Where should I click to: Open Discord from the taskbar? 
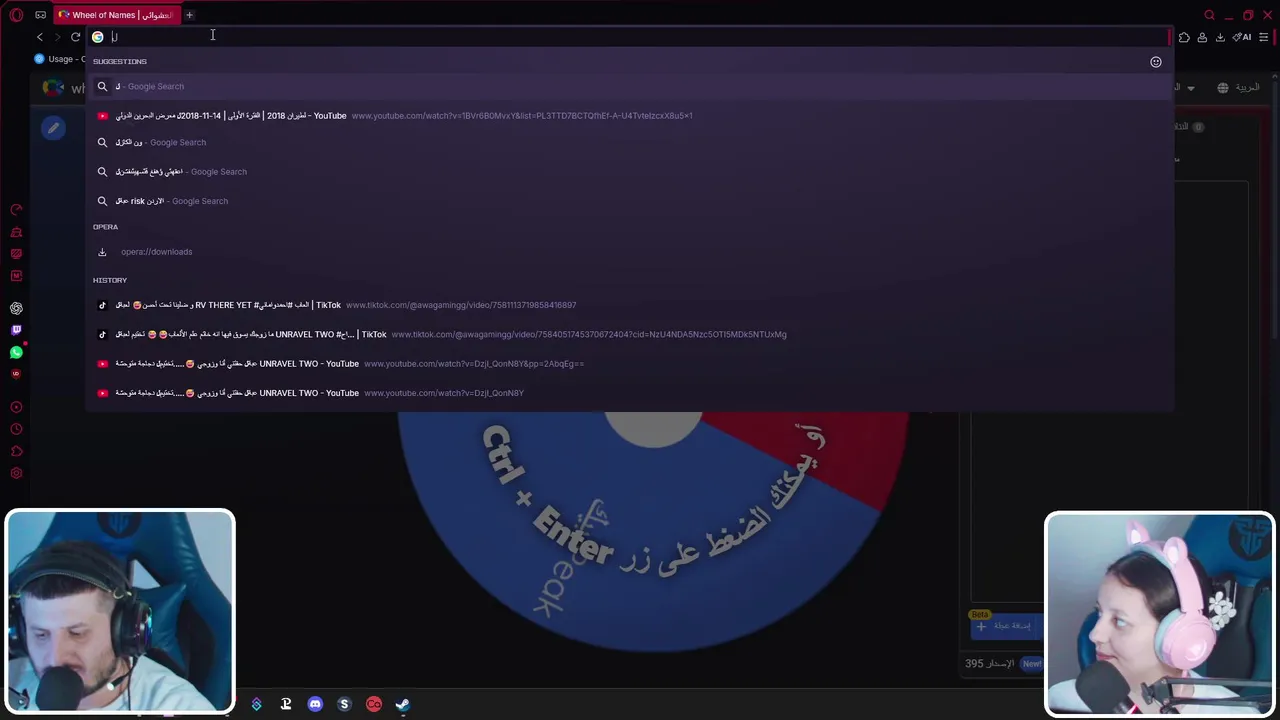coord(315,704)
